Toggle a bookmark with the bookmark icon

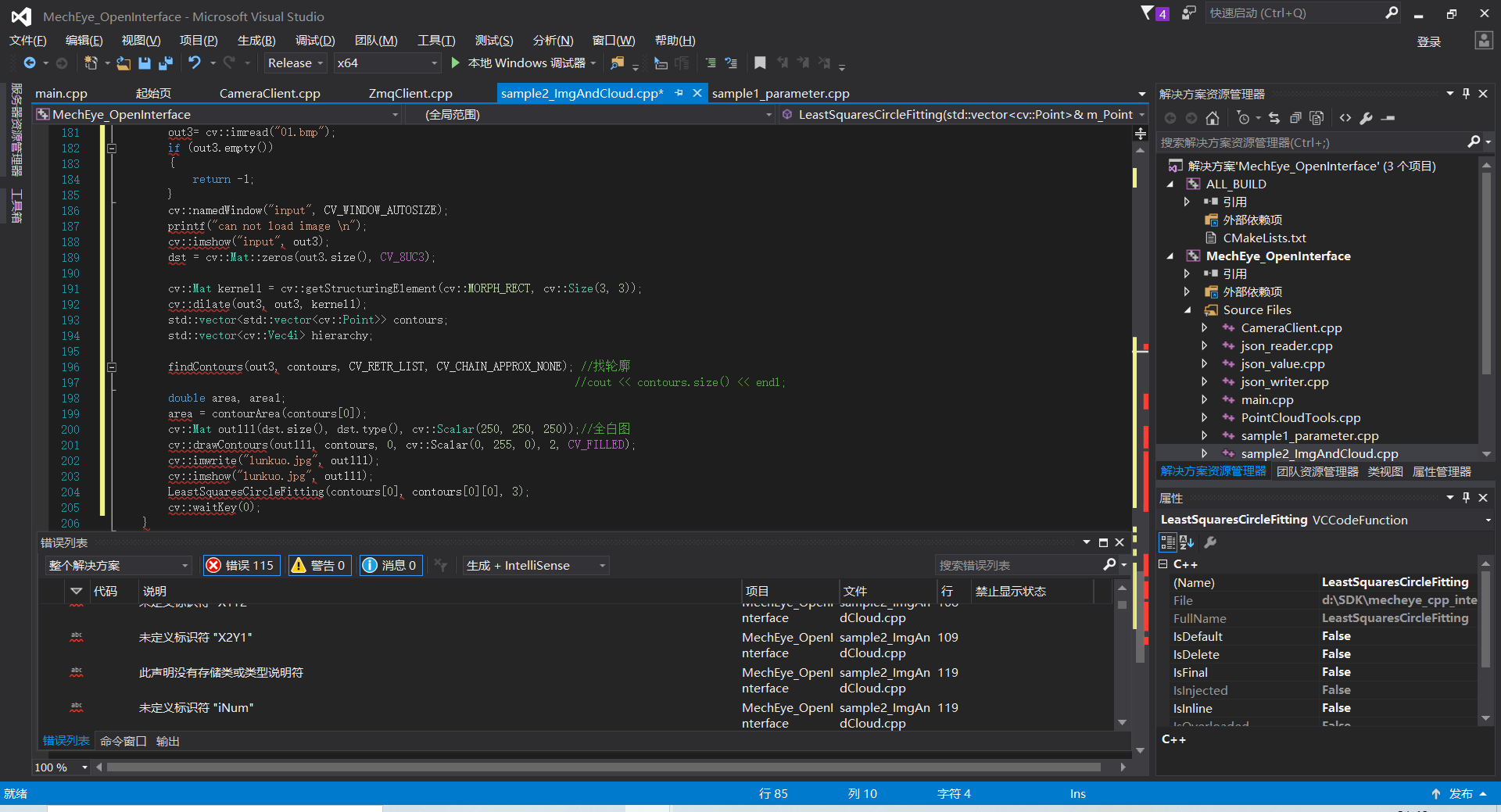click(x=760, y=63)
